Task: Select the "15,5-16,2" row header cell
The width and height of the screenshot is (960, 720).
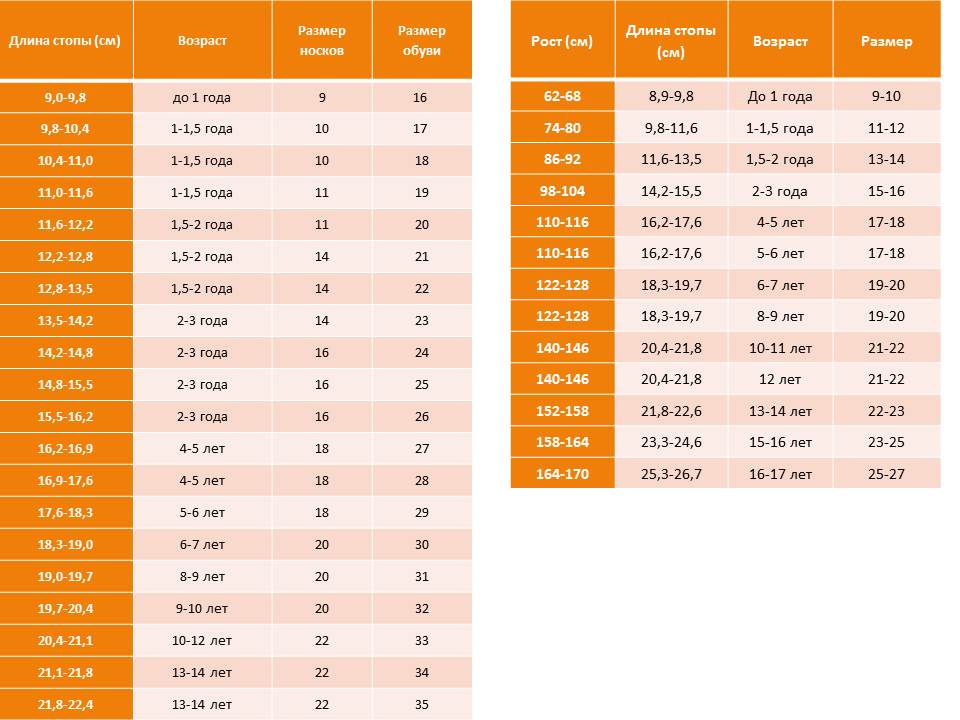Action: pyautogui.click(x=66, y=417)
